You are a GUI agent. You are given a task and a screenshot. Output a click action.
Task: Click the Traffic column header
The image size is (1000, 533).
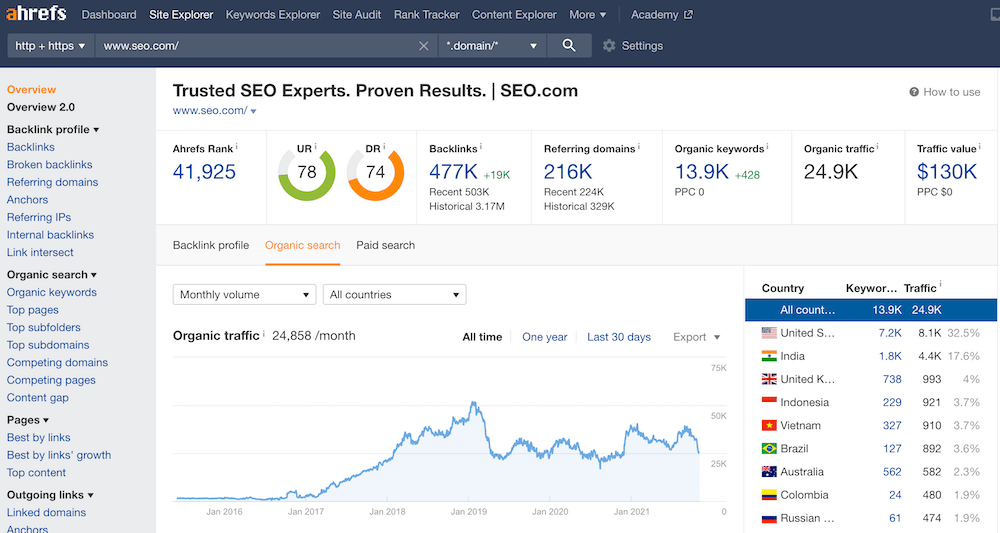(920, 288)
